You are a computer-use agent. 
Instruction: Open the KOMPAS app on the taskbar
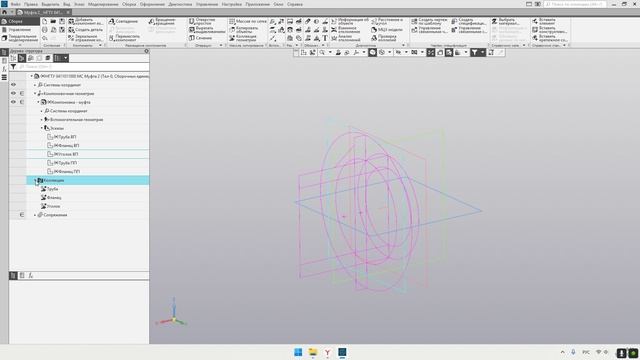(342, 352)
